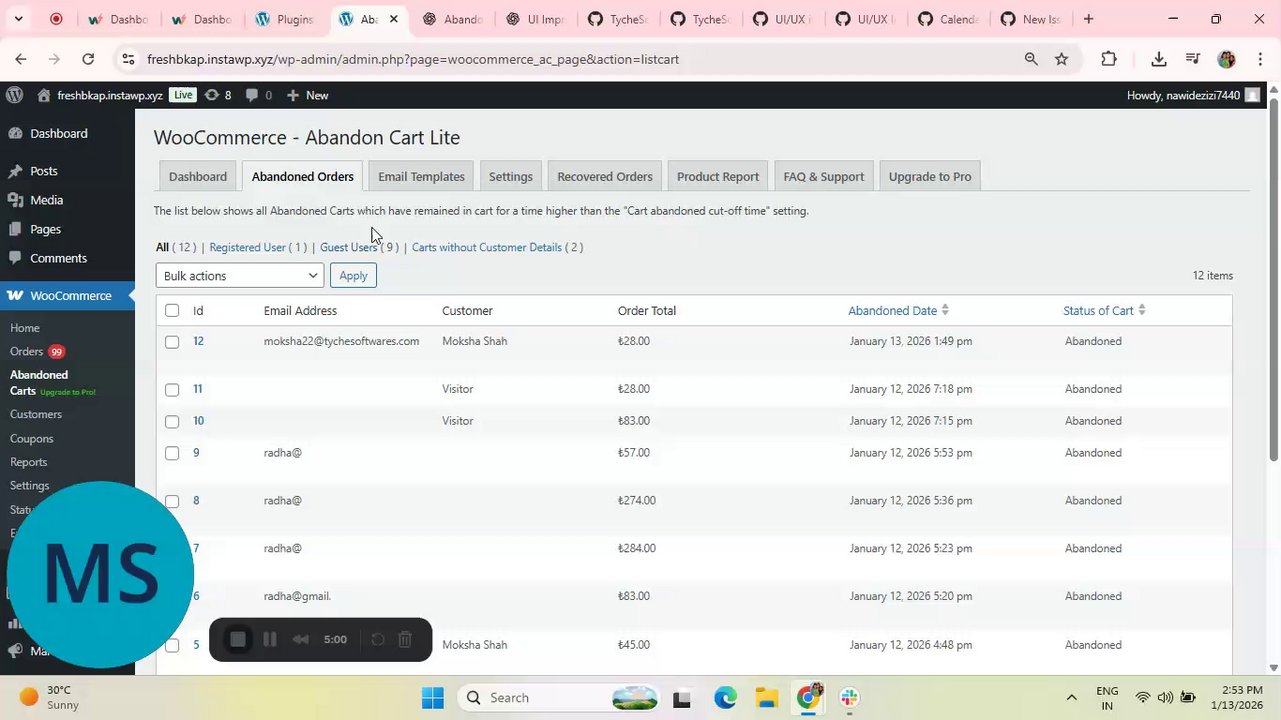Open Microsoft Edge from the taskbar
Screen dimensions: 1281x720
725,698
